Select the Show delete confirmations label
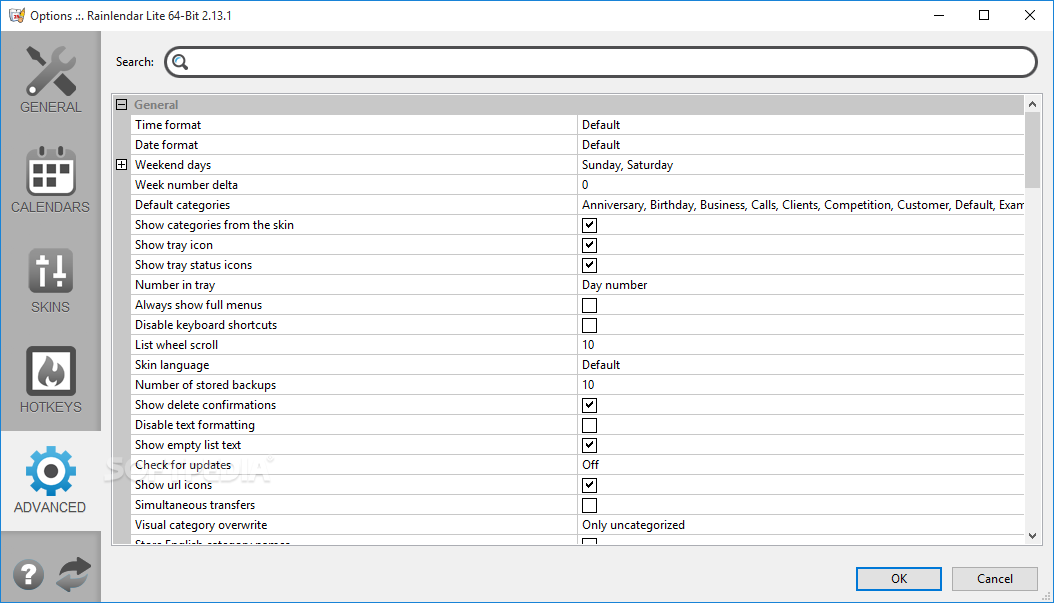 coord(206,405)
